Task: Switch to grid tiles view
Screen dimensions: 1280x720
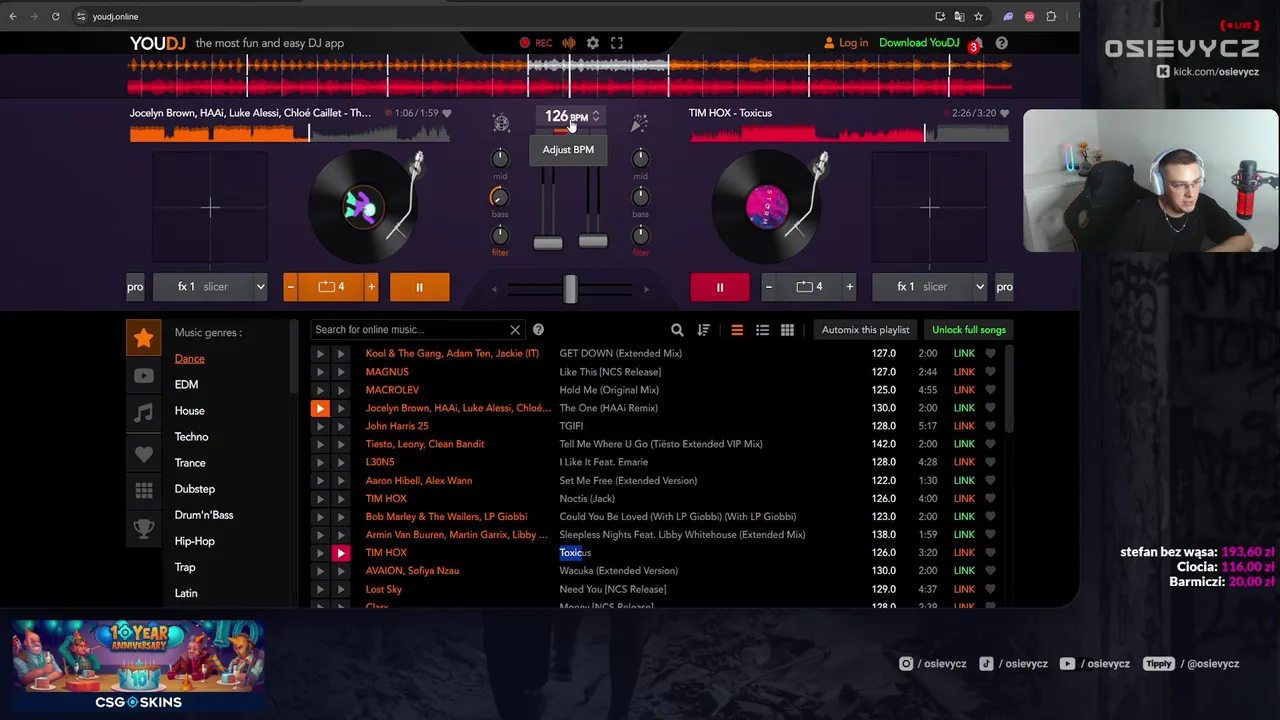Action: coord(787,330)
